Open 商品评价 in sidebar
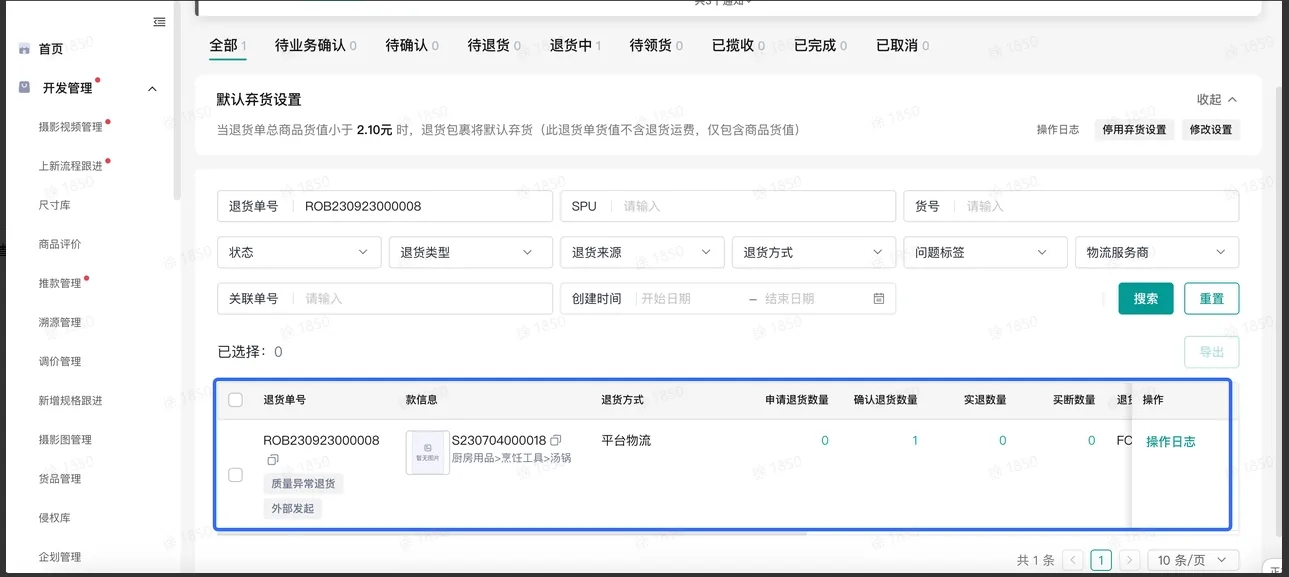The image size is (1289, 577). (60, 244)
